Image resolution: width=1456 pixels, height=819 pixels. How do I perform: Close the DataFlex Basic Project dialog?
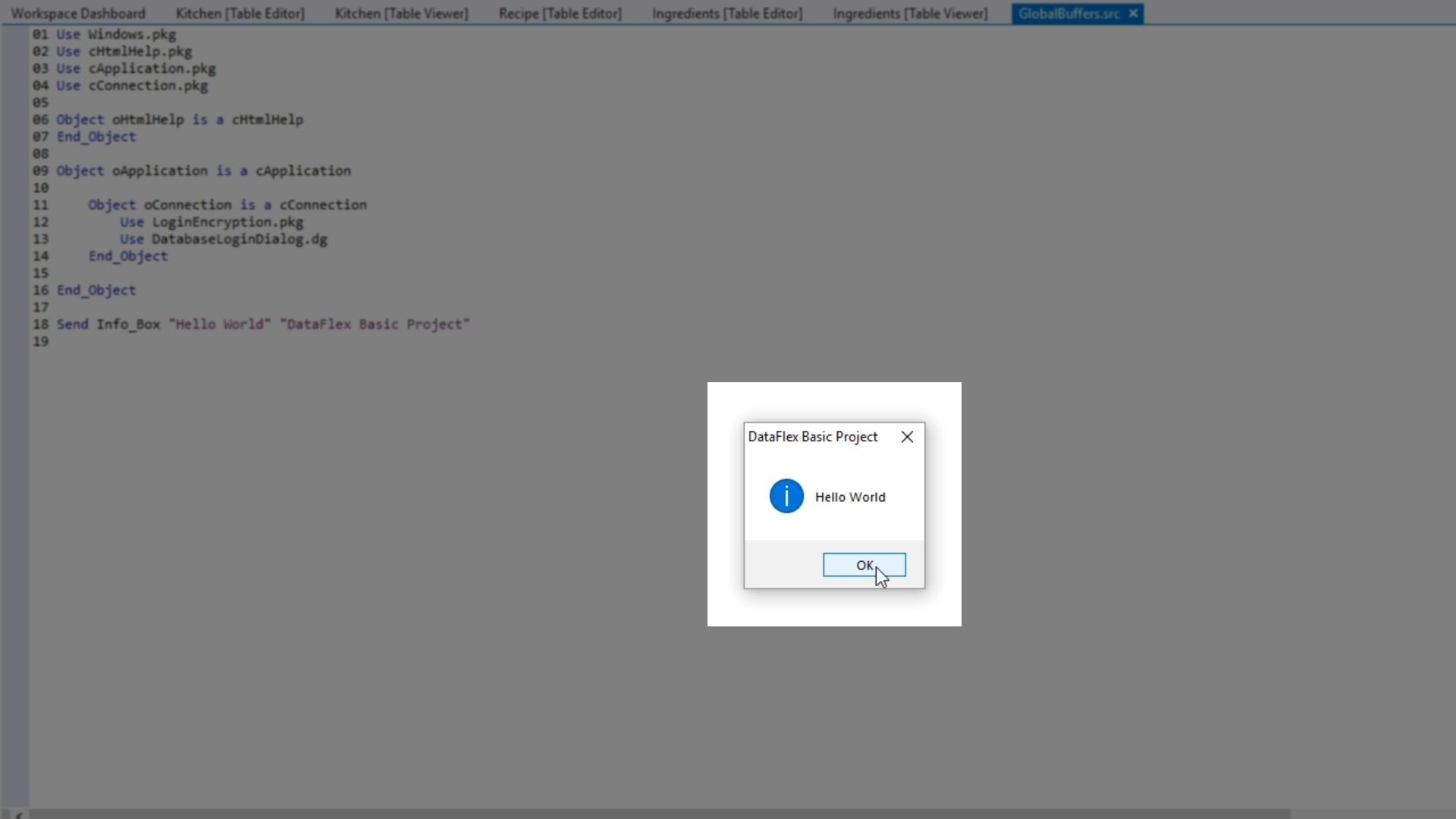pos(907,437)
